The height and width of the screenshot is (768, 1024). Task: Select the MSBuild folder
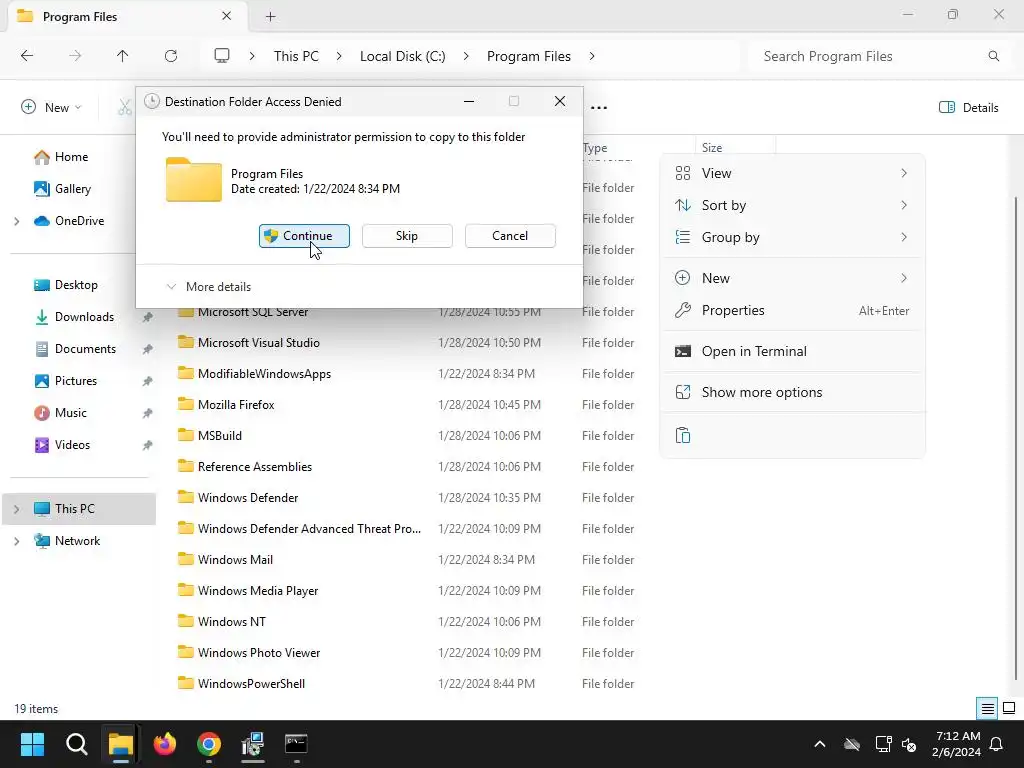pyautogui.click(x=219, y=436)
